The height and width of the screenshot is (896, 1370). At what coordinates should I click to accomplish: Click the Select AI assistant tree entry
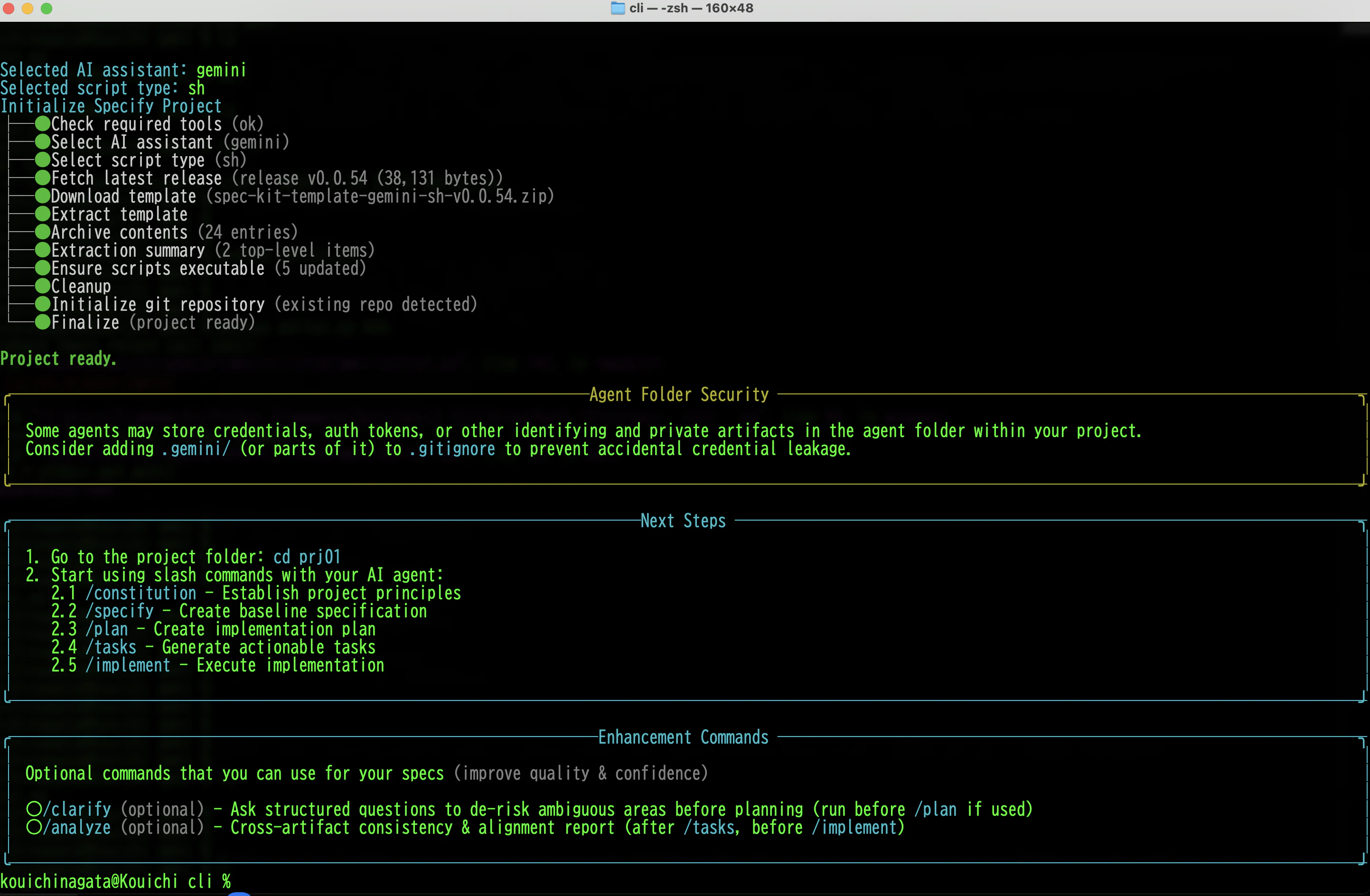[x=170, y=142]
